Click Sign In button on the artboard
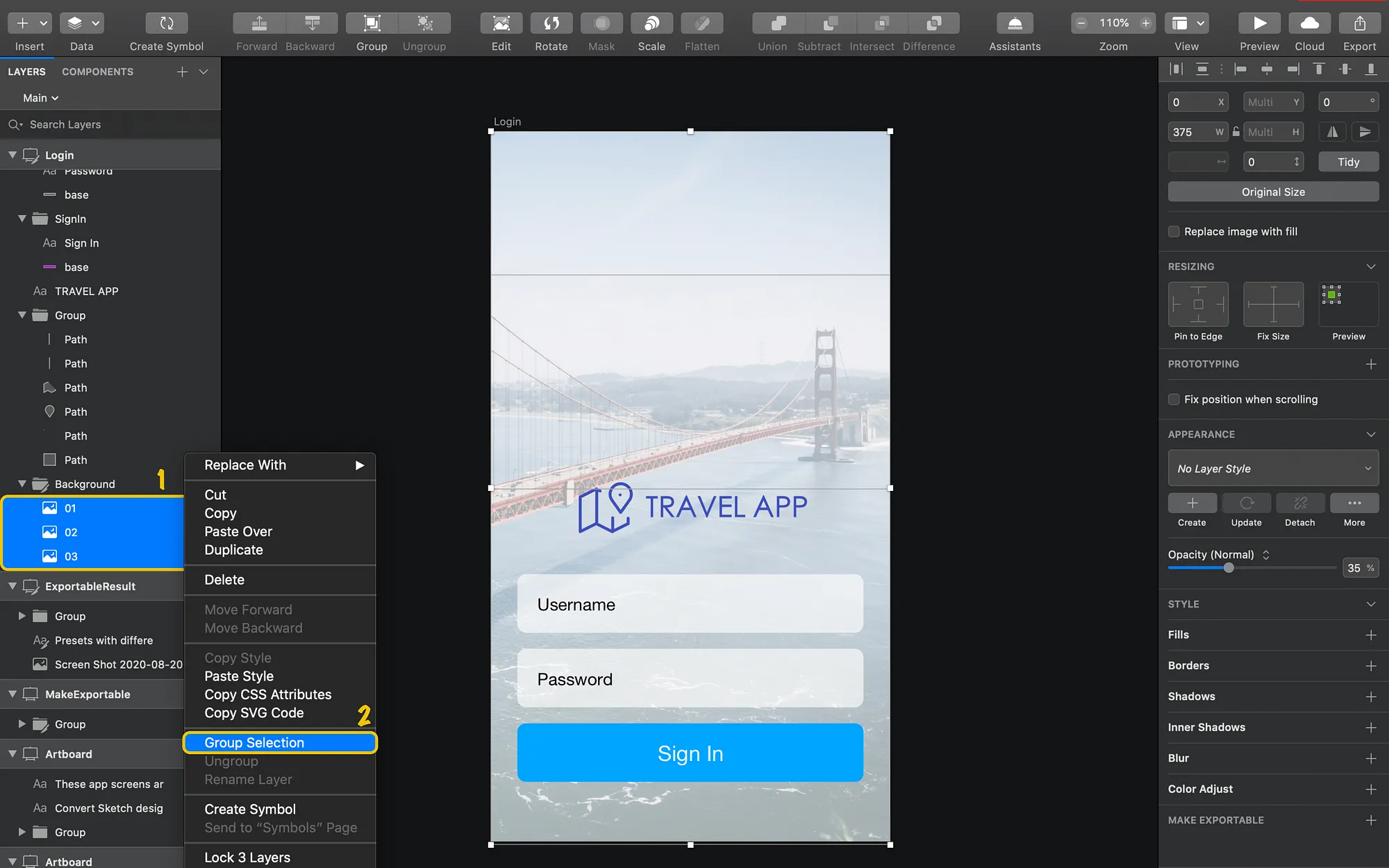The width and height of the screenshot is (1389, 868). tap(690, 753)
